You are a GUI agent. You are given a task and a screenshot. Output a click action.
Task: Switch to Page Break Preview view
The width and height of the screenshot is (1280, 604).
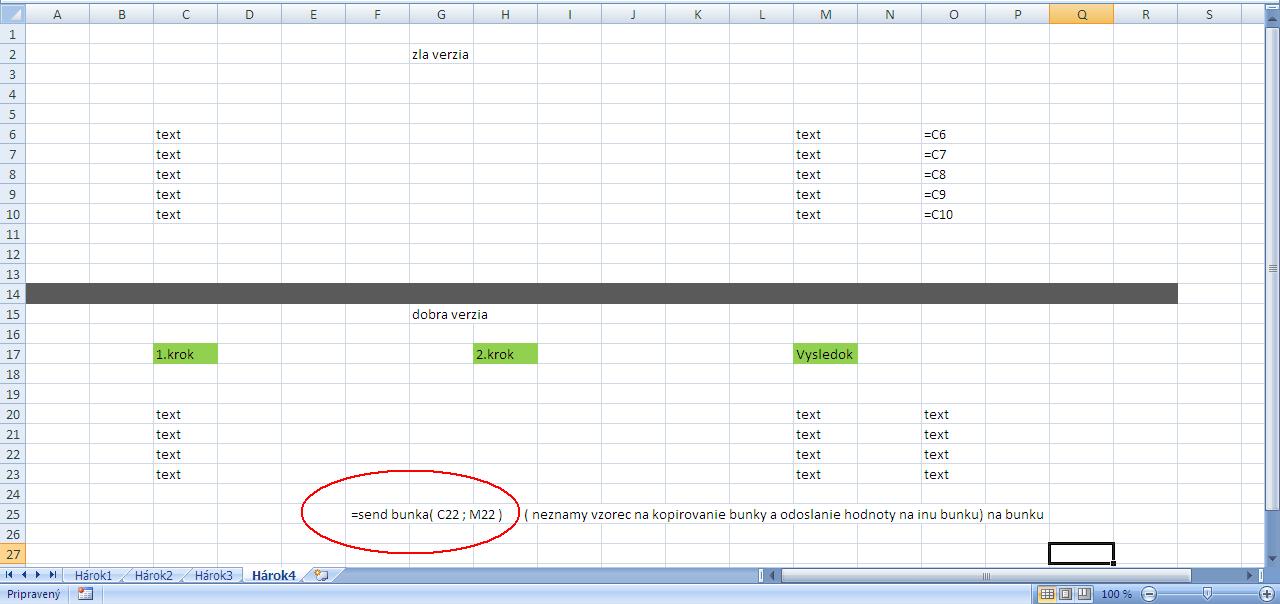coord(1083,594)
